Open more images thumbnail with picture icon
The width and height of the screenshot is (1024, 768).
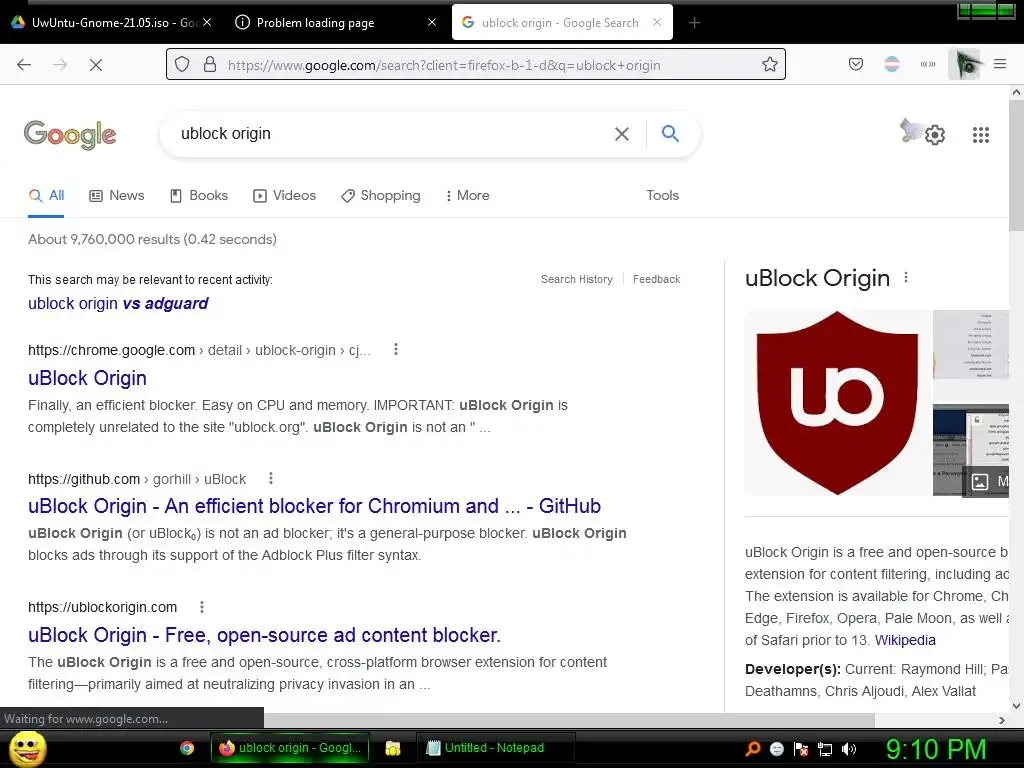[970, 450]
